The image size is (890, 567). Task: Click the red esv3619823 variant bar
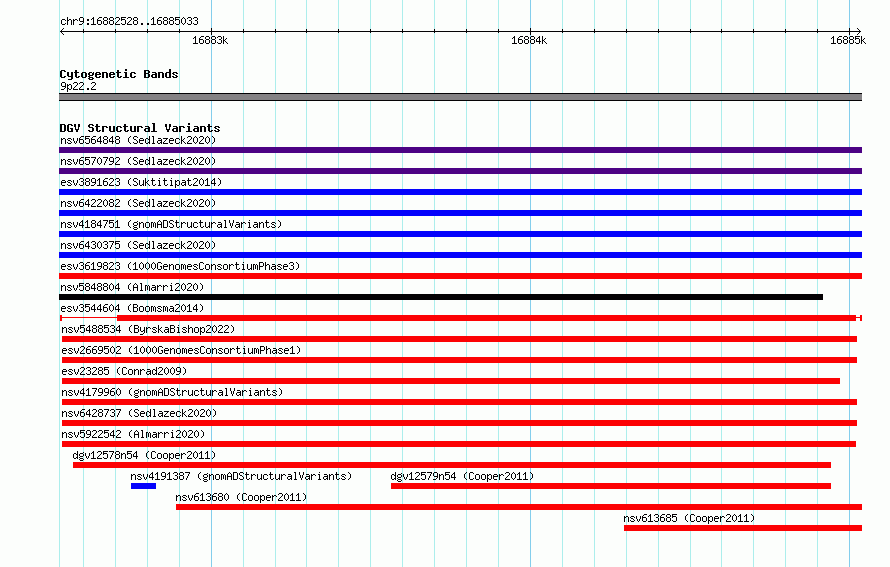pyautogui.click(x=460, y=276)
